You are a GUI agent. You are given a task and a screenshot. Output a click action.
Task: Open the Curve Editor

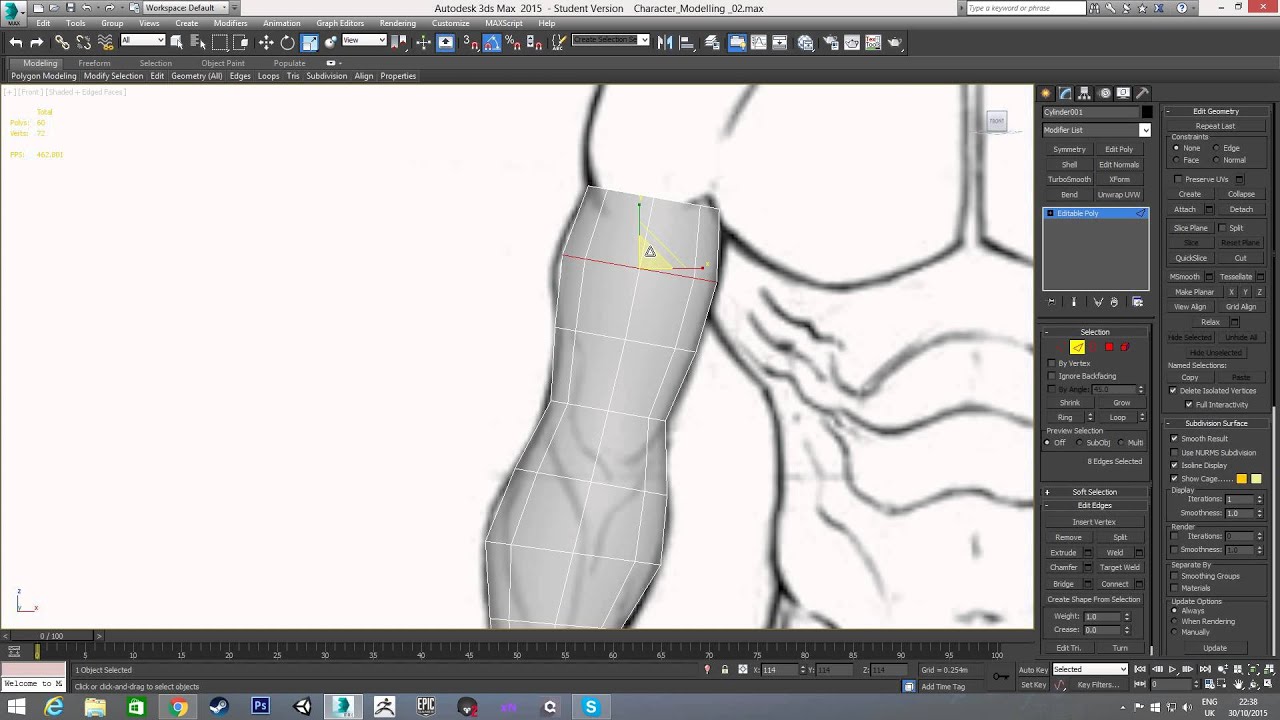(758, 42)
